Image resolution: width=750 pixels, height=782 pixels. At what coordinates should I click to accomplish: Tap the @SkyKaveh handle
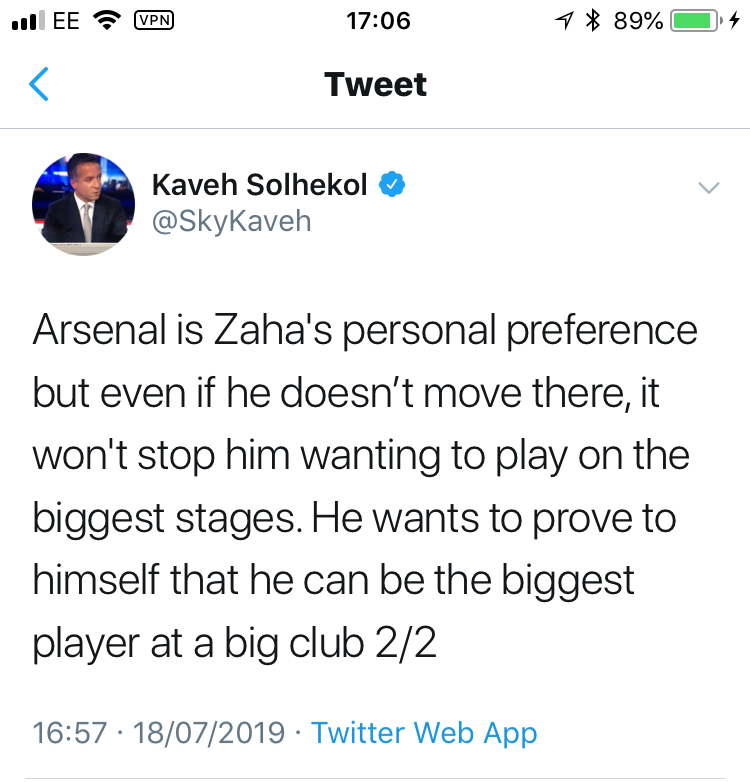pos(231,221)
